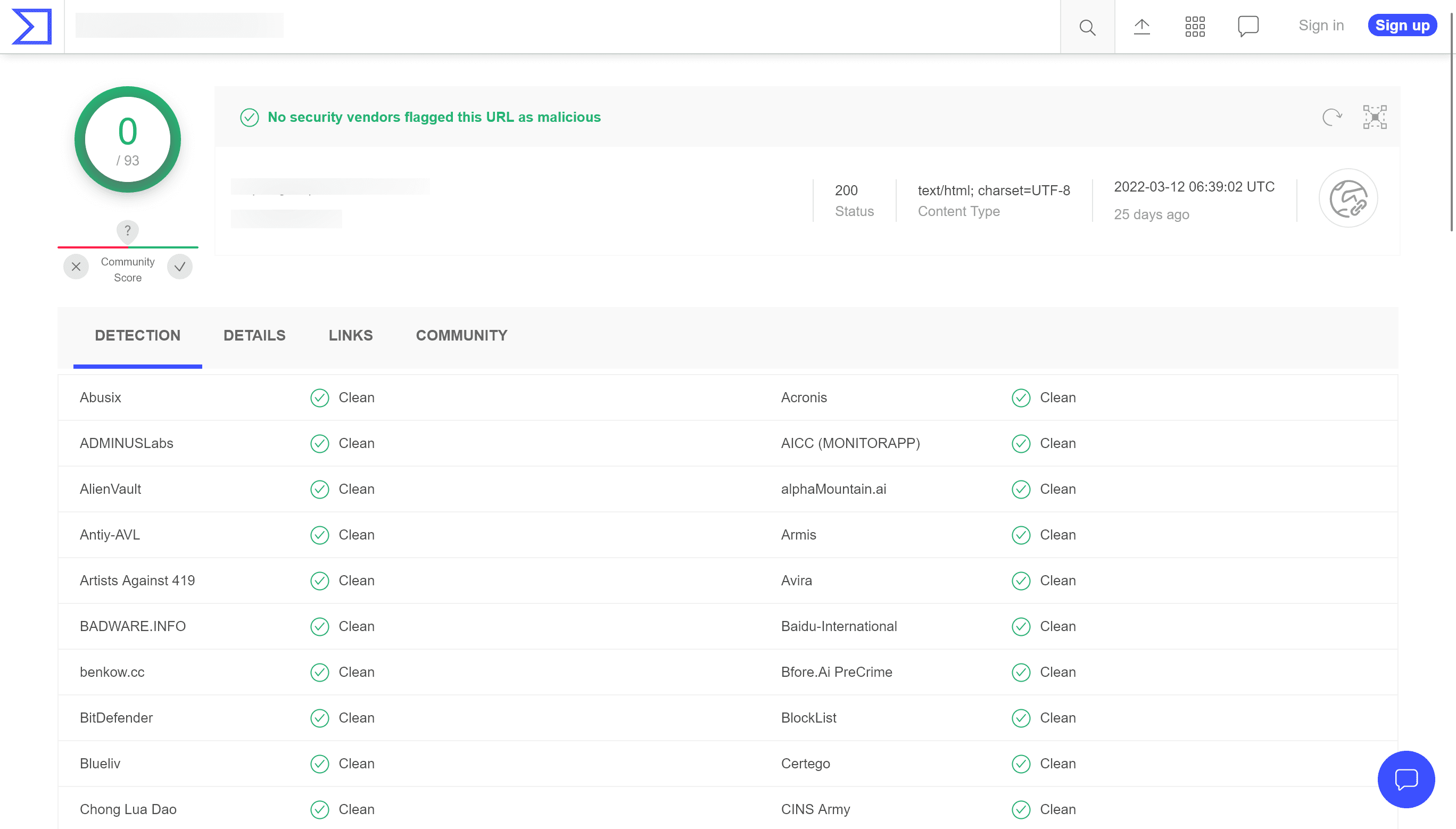
Task: Click the Acronis clean check icon
Action: point(1020,397)
